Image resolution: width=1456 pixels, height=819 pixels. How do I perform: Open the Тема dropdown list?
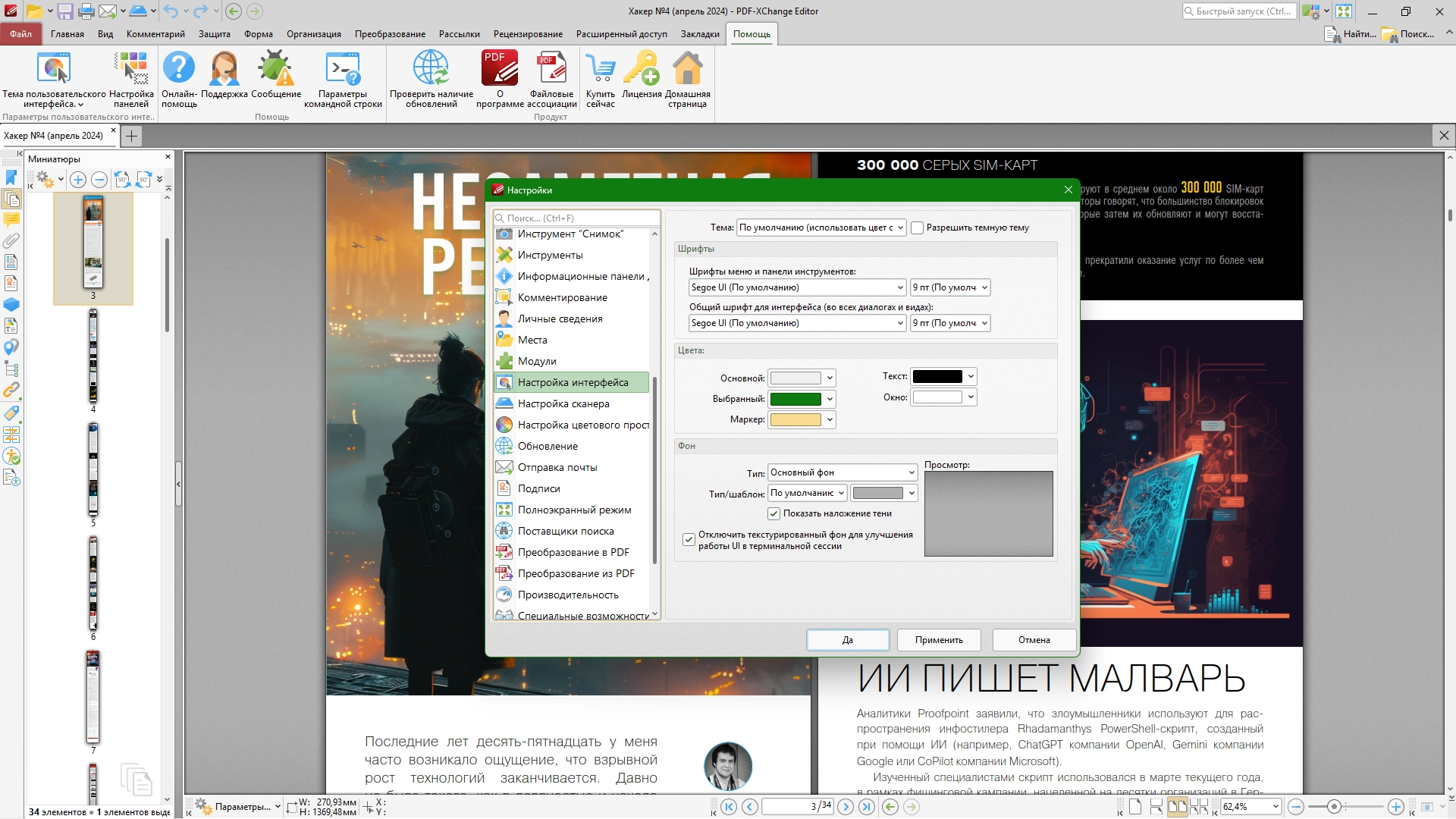click(821, 227)
